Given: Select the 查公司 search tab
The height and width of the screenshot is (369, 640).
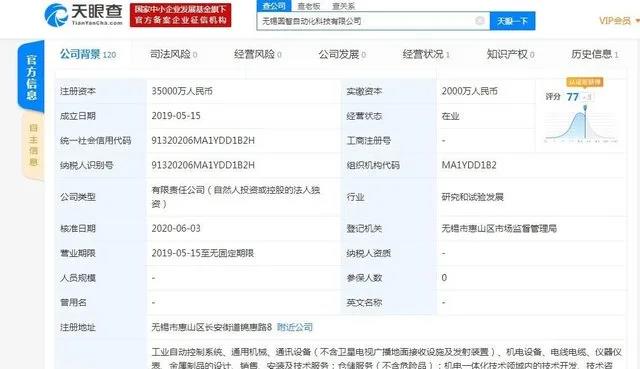Looking at the screenshot, I should 274,6.
